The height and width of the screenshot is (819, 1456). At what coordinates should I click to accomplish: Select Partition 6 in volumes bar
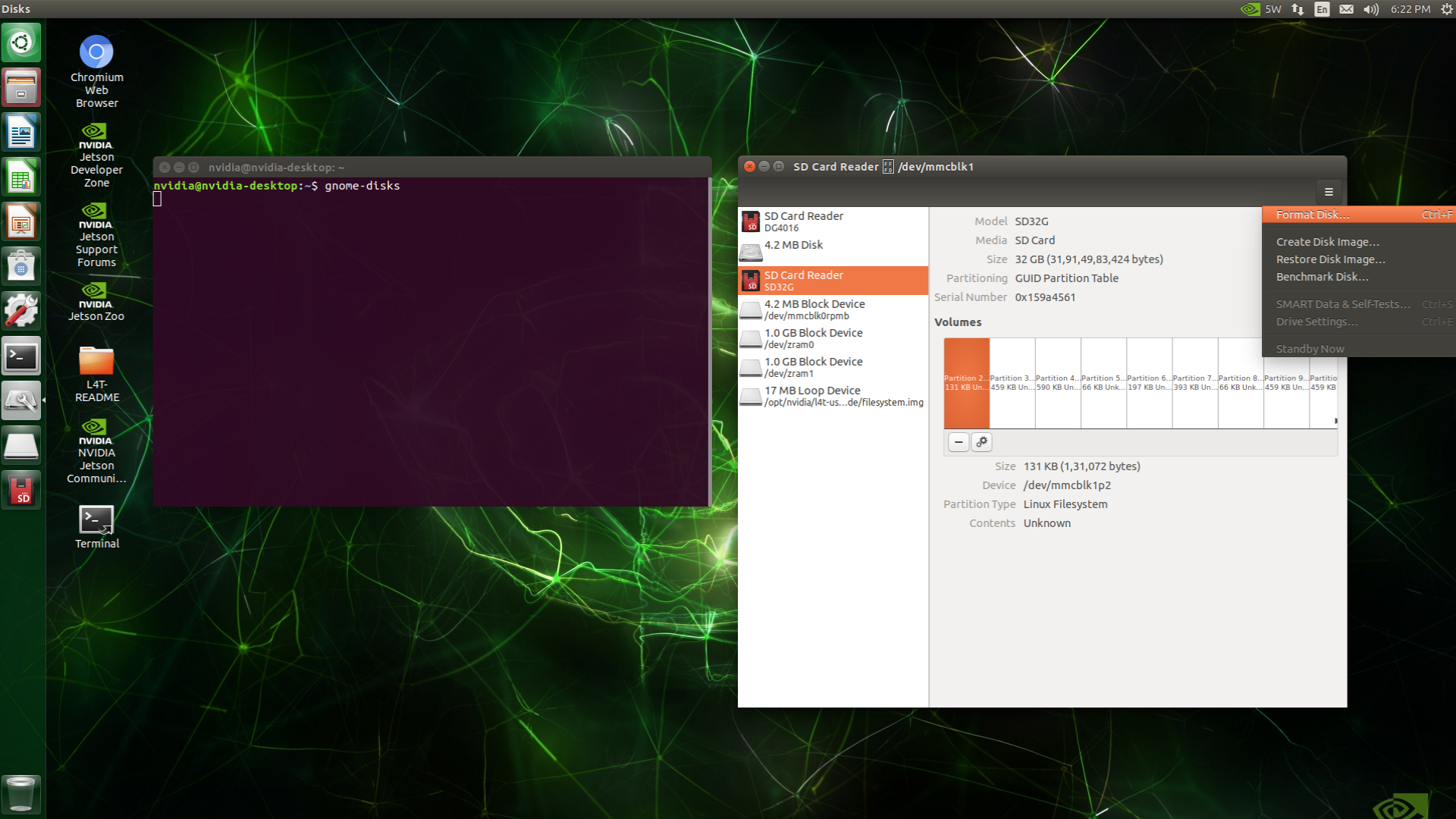point(1149,383)
